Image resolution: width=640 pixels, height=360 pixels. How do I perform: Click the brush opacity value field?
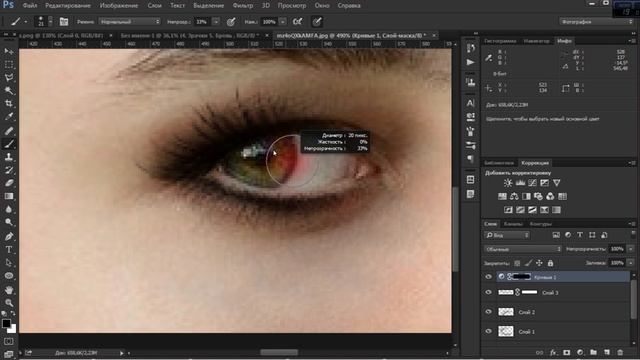(202, 22)
